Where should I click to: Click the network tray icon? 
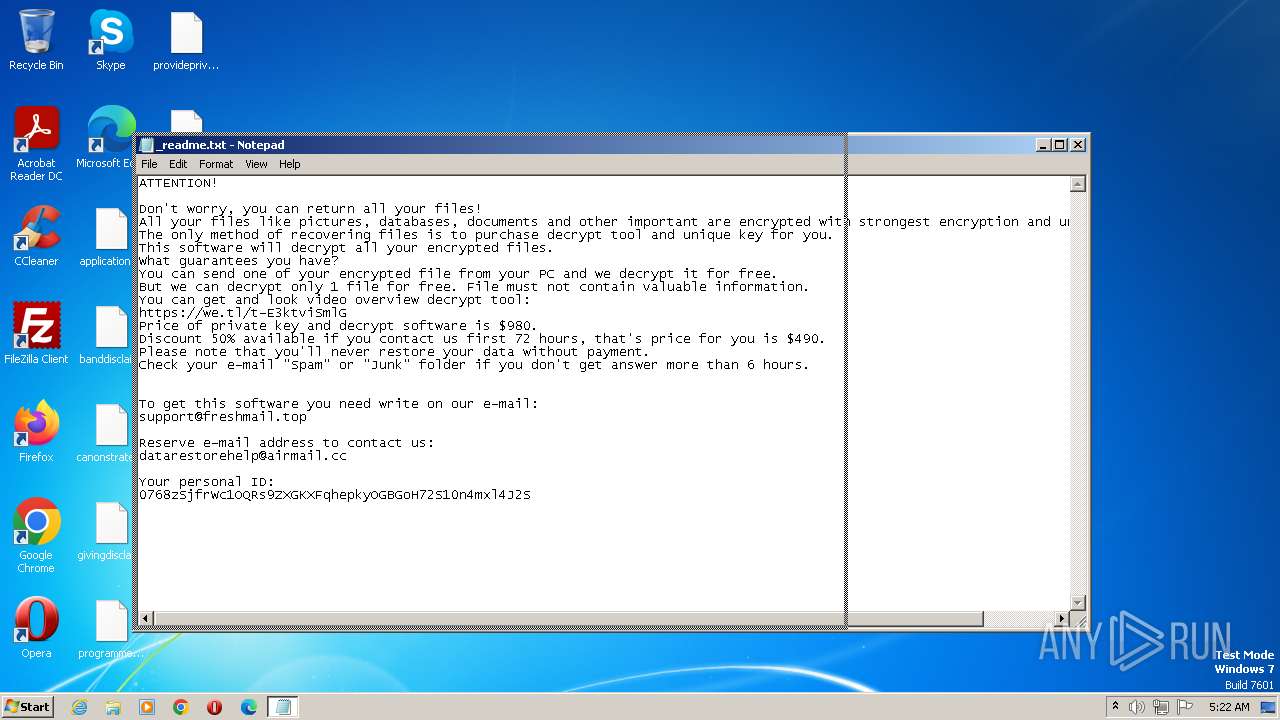pos(1161,707)
